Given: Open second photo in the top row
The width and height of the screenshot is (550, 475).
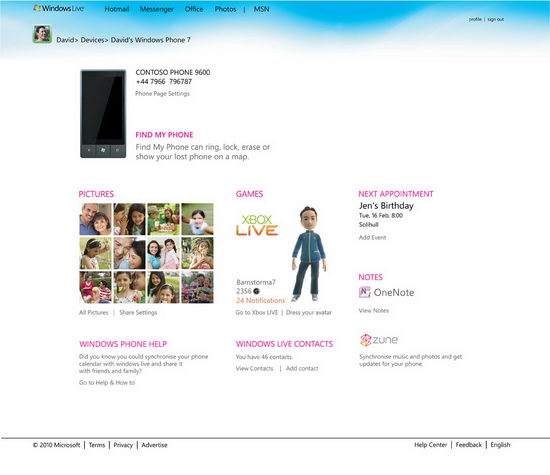Looking at the screenshot, I should coord(129,219).
